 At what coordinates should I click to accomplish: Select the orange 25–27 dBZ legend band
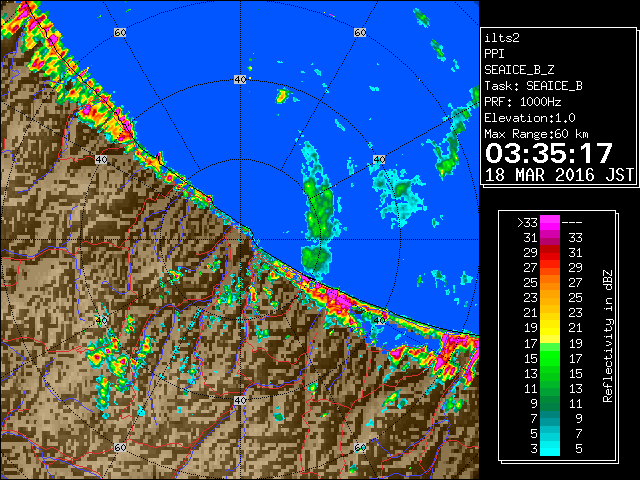pos(549,282)
